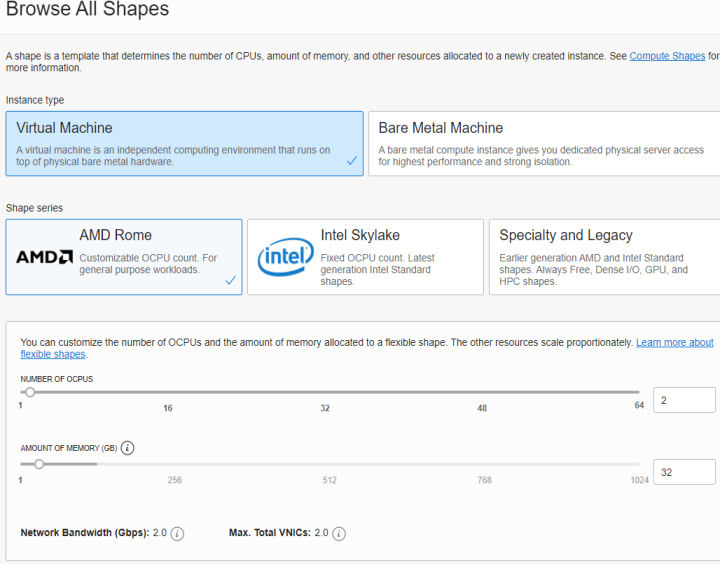Open Network Bandwidth info tooltip icon

177,534
